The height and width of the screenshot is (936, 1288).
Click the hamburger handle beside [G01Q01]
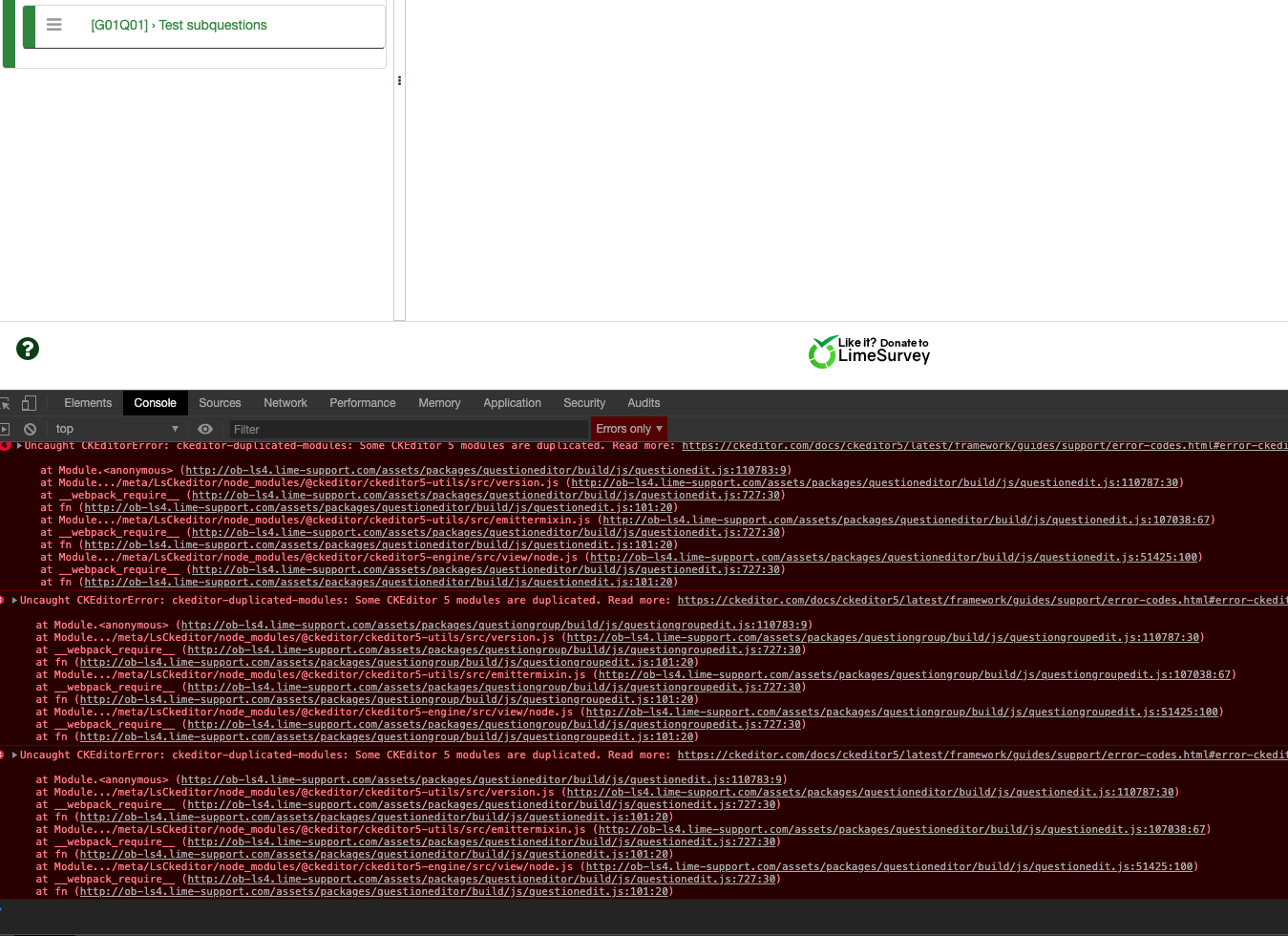click(54, 25)
